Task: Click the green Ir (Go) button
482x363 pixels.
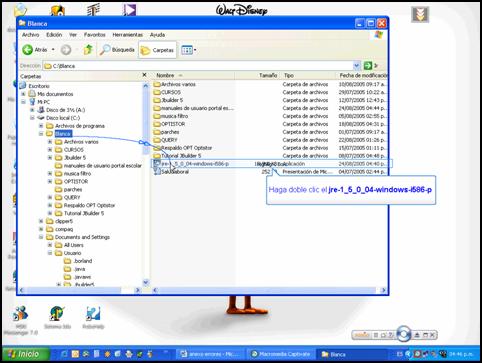Action: coord(368,66)
